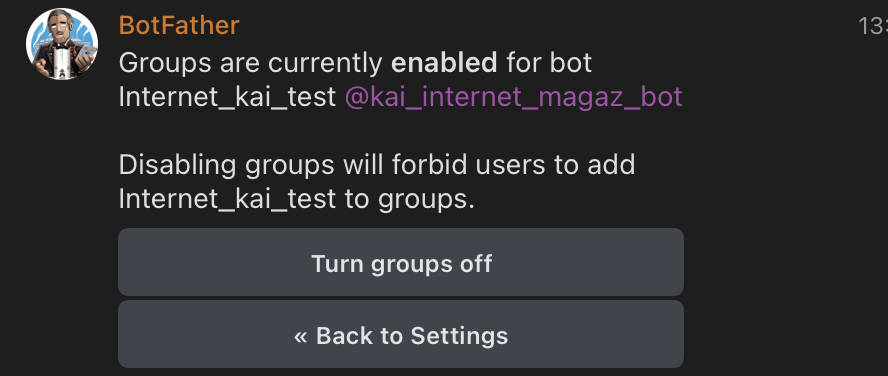This screenshot has height=376, width=888.
Task: Turn groups off for the bot
Action: point(401,262)
